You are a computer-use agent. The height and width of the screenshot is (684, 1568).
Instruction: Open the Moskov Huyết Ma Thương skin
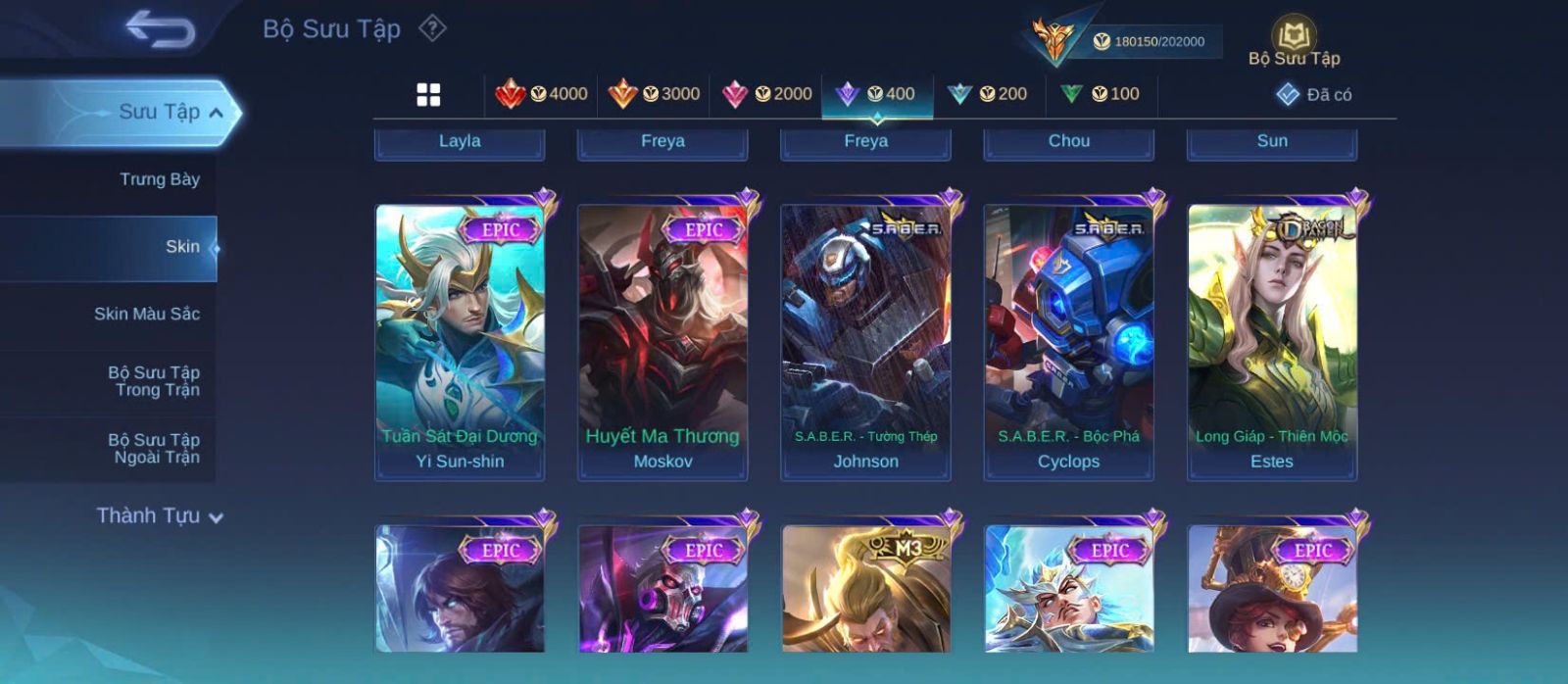[x=662, y=342]
